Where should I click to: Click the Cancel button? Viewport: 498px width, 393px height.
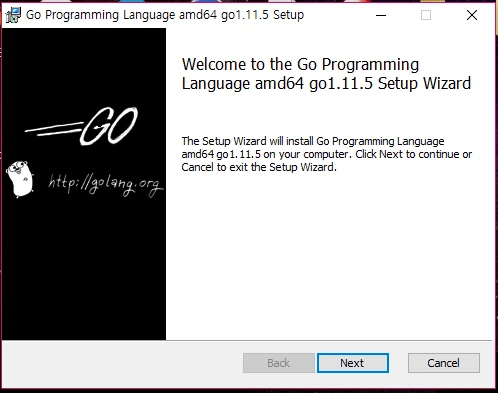coord(444,363)
